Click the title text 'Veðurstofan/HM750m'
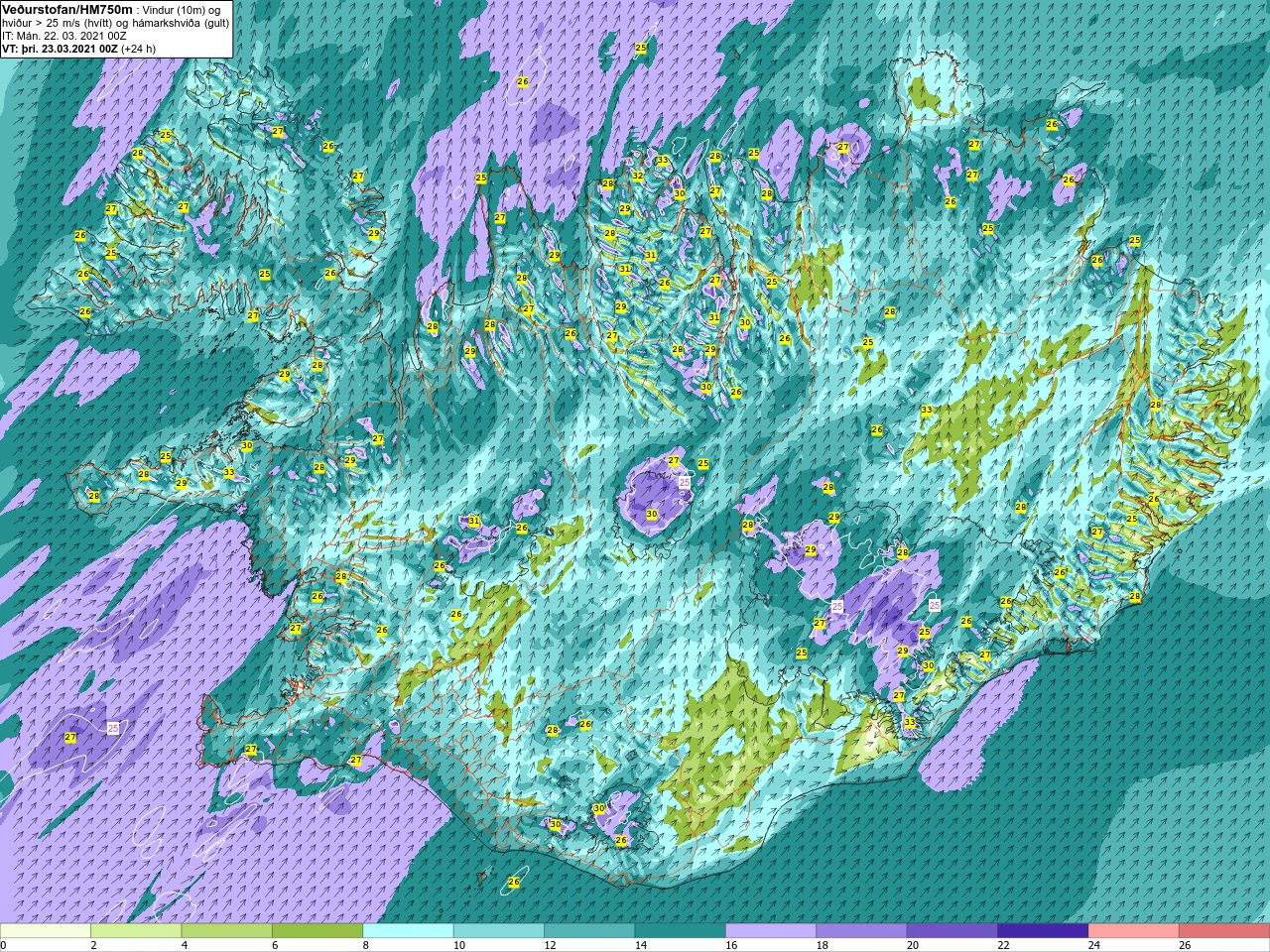1270x952 pixels. click(x=67, y=9)
